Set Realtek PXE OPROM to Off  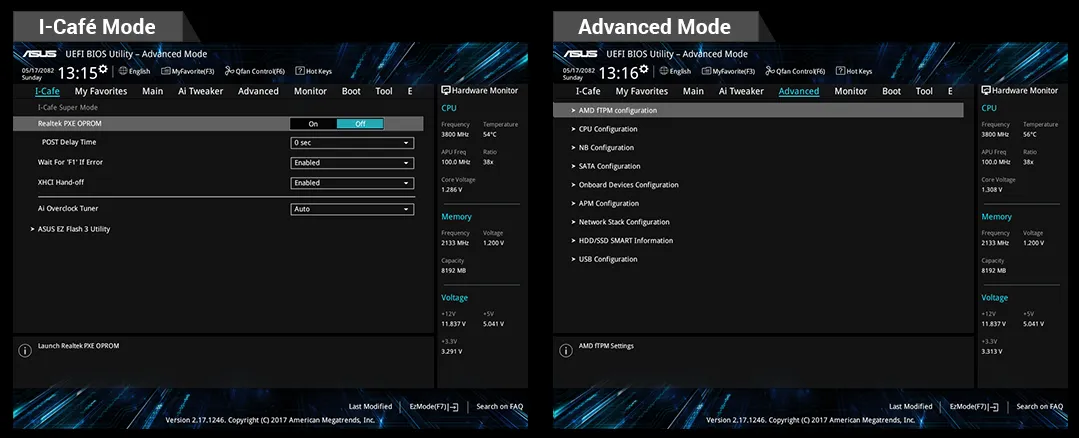360,124
